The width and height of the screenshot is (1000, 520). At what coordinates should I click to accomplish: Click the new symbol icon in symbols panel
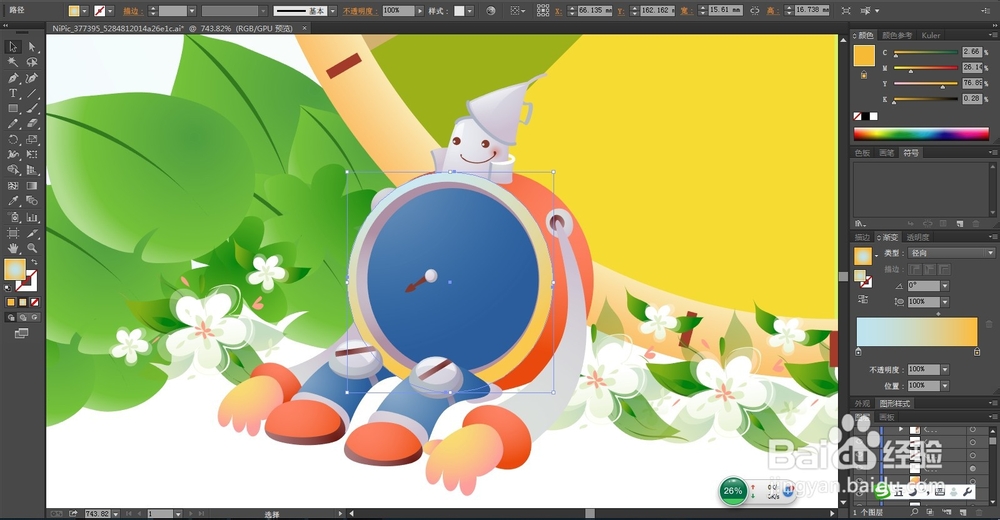[960, 223]
